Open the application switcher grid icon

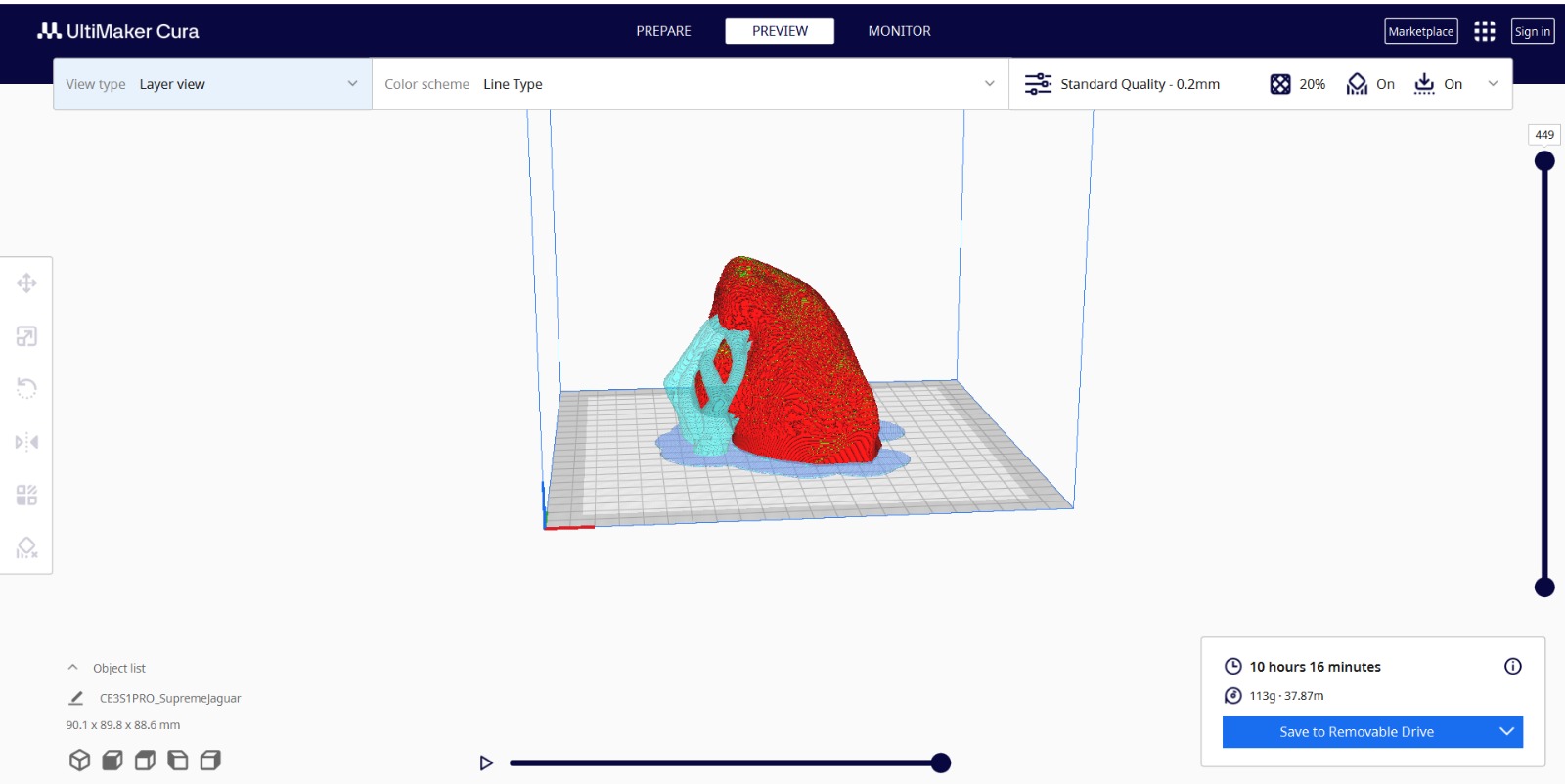coord(1485,31)
